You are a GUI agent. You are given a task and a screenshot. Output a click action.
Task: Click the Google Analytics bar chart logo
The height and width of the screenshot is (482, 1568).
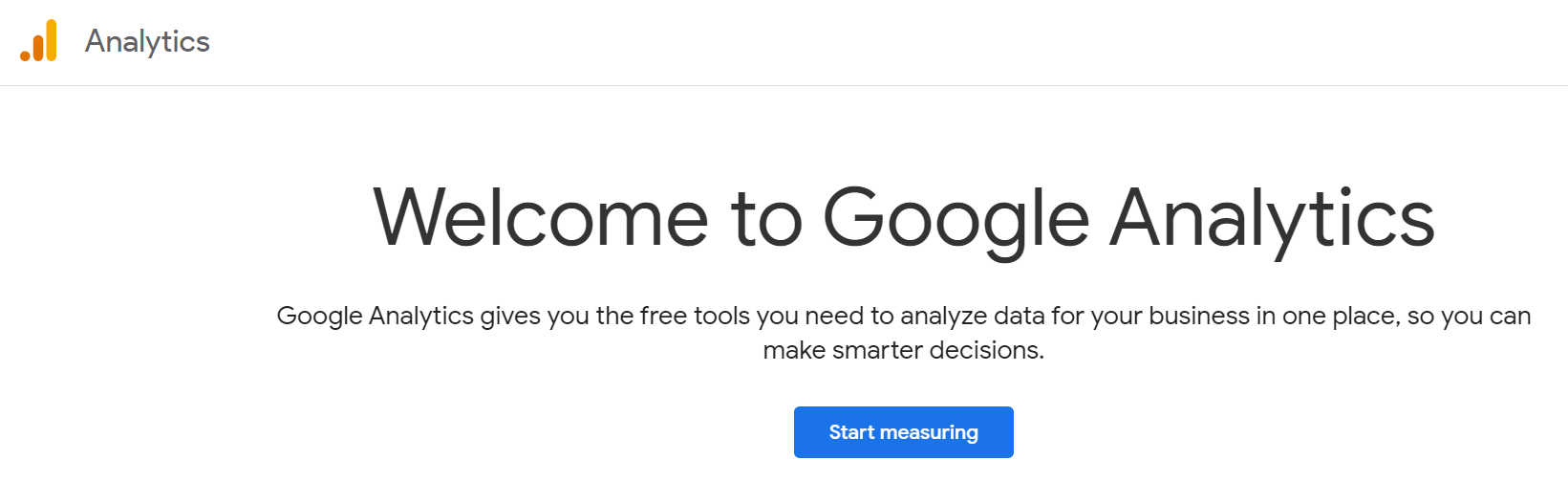click(38, 41)
